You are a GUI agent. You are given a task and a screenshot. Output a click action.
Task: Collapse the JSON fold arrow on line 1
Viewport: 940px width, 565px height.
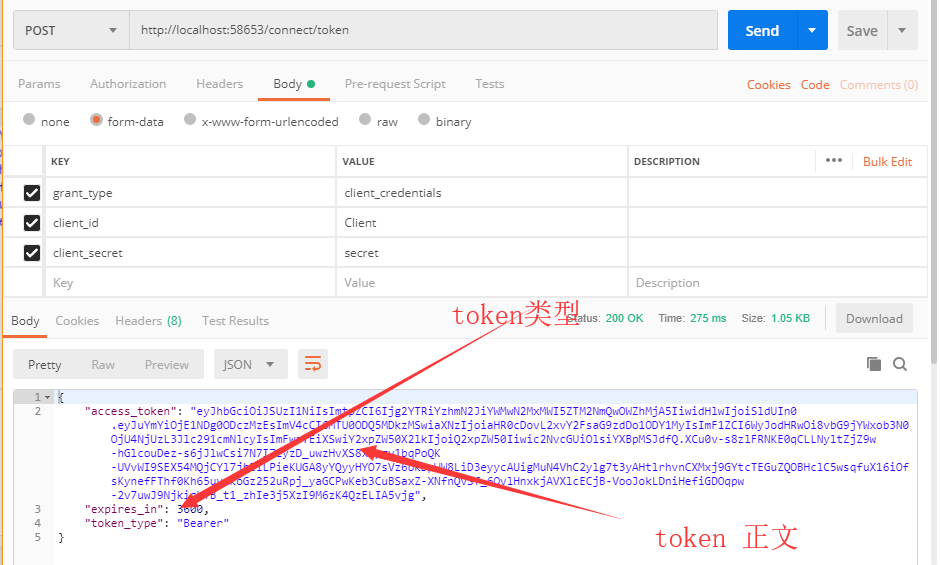(47, 397)
